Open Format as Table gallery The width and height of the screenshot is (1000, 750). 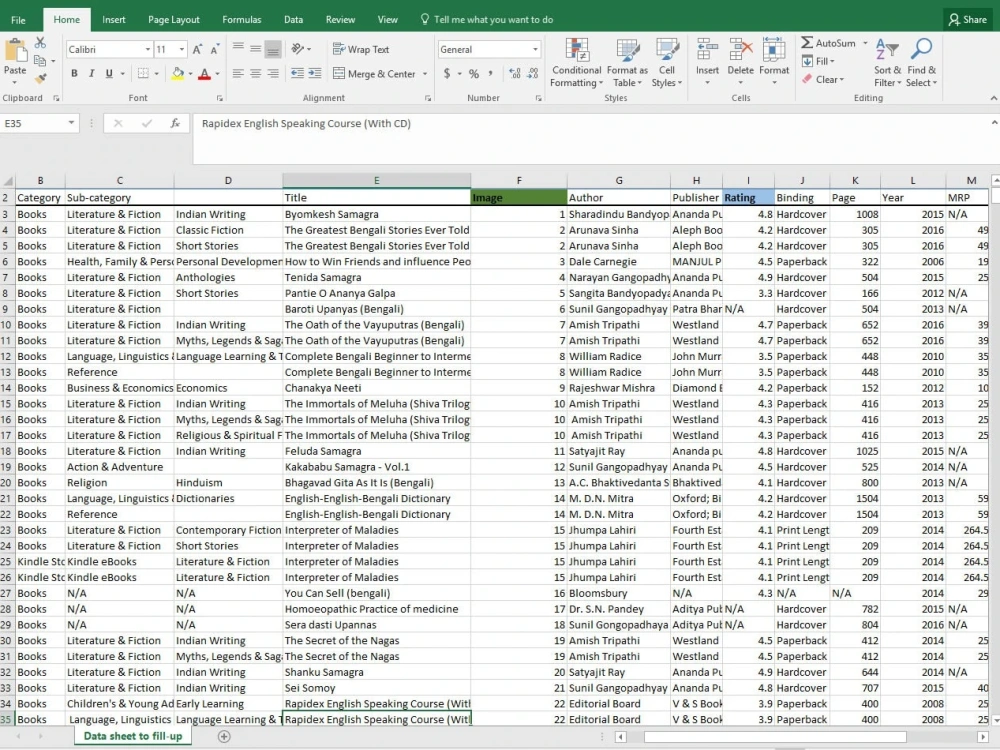(627, 63)
